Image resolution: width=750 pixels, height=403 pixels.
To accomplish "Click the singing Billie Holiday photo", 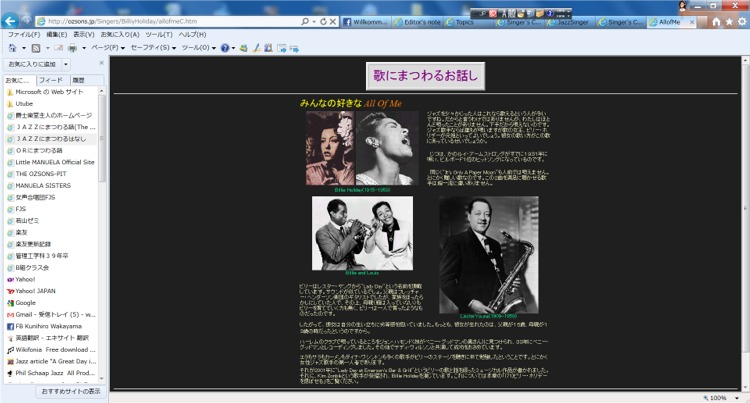I will point(387,148).
